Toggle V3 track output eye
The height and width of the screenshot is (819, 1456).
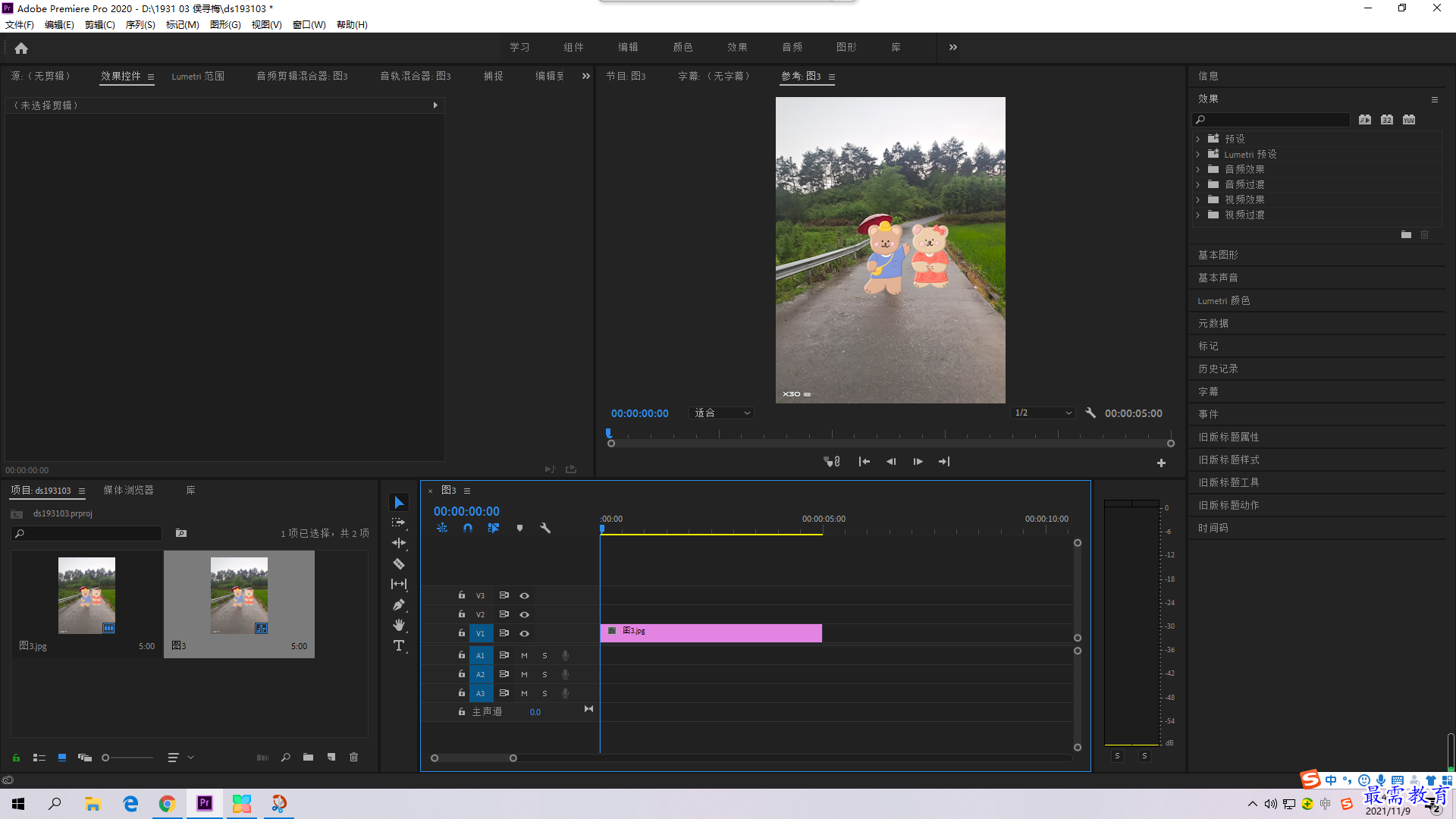(x=524, y=595)
